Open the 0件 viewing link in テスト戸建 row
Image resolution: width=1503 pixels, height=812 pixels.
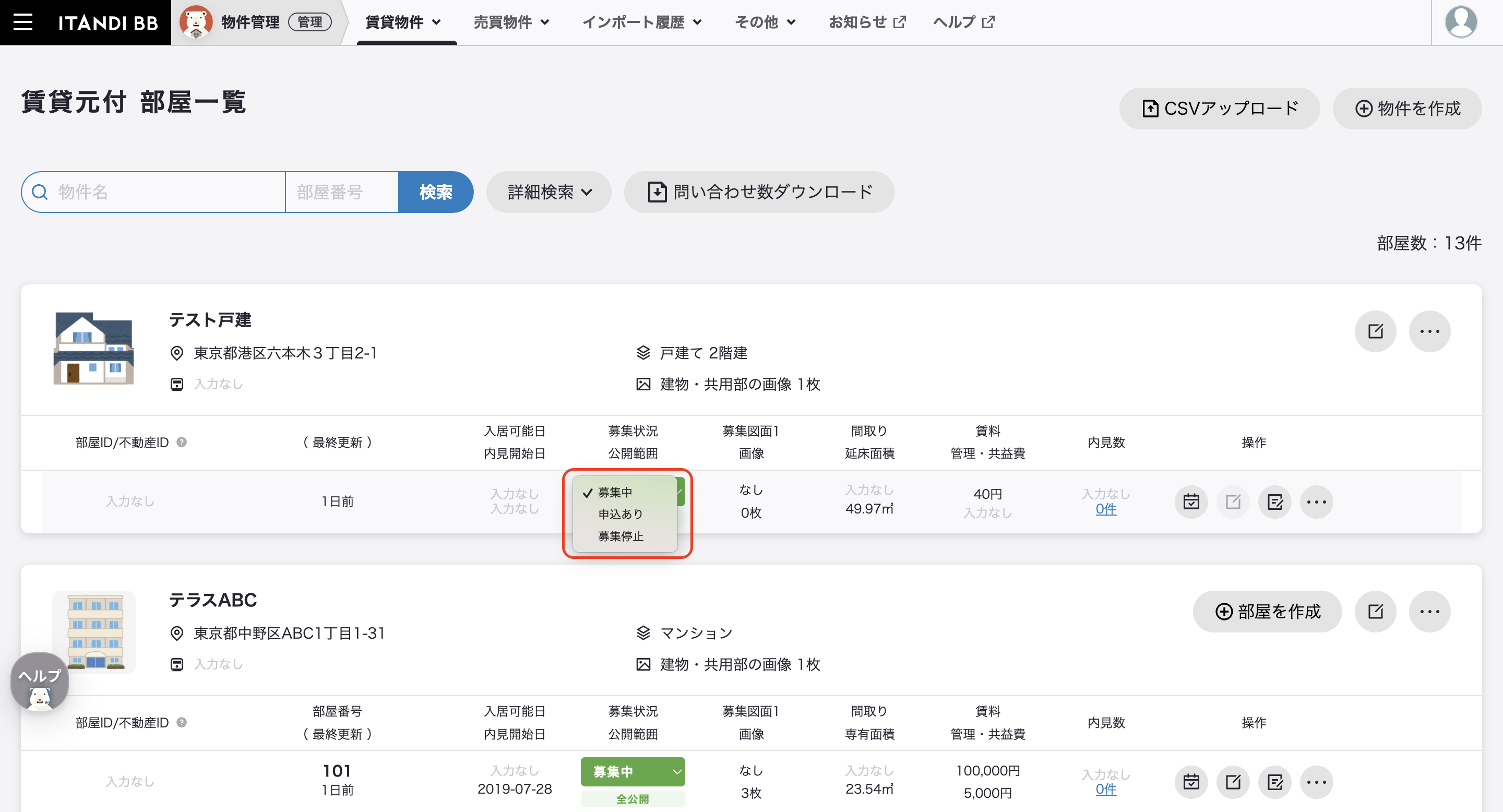click(x=1106, y=509)
